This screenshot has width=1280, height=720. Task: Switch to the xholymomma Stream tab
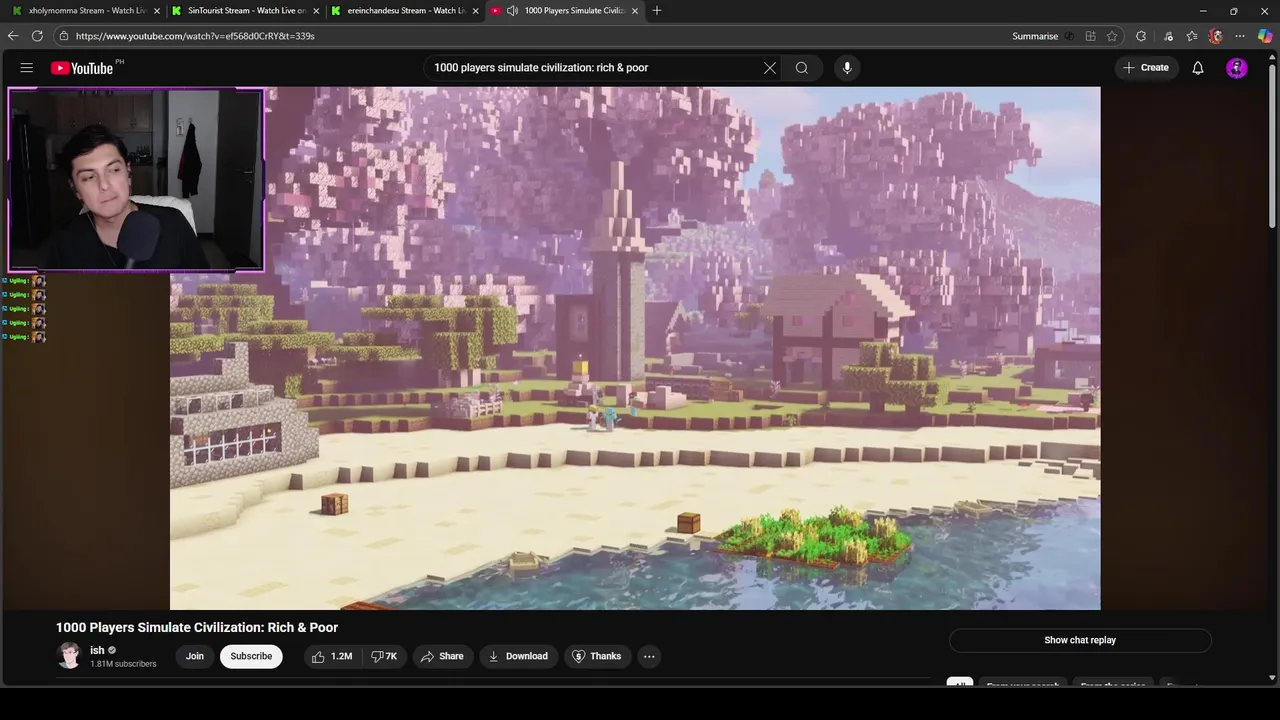(84, 10)
